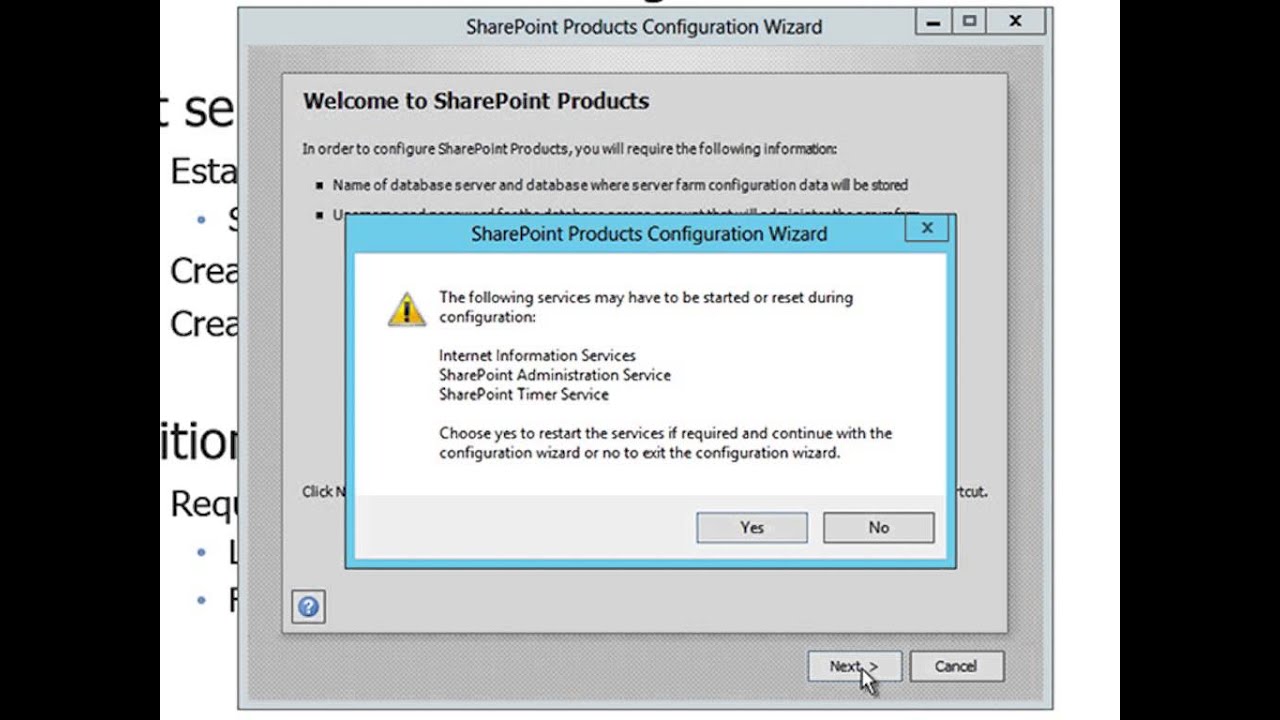Select the Internet Information Services line
The width and height of the screenshot is (1280, 720).
[537, 356]
